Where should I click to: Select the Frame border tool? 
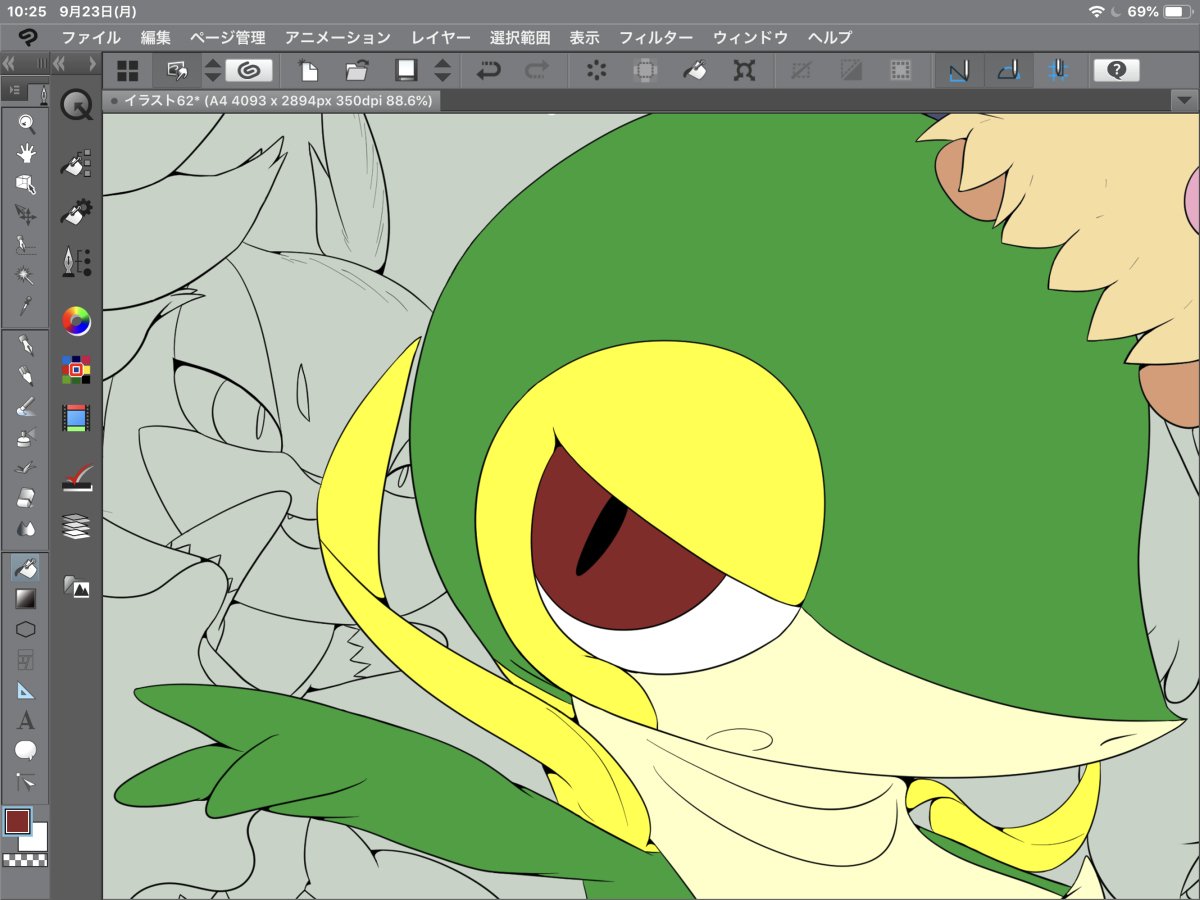click(26, 659)
